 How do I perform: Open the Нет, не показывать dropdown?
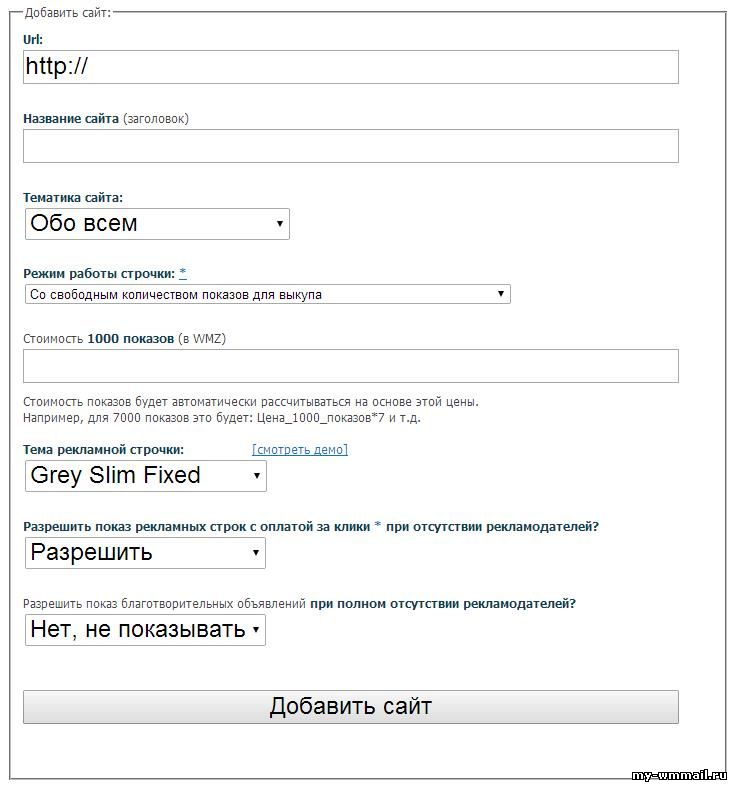point(145,630)
